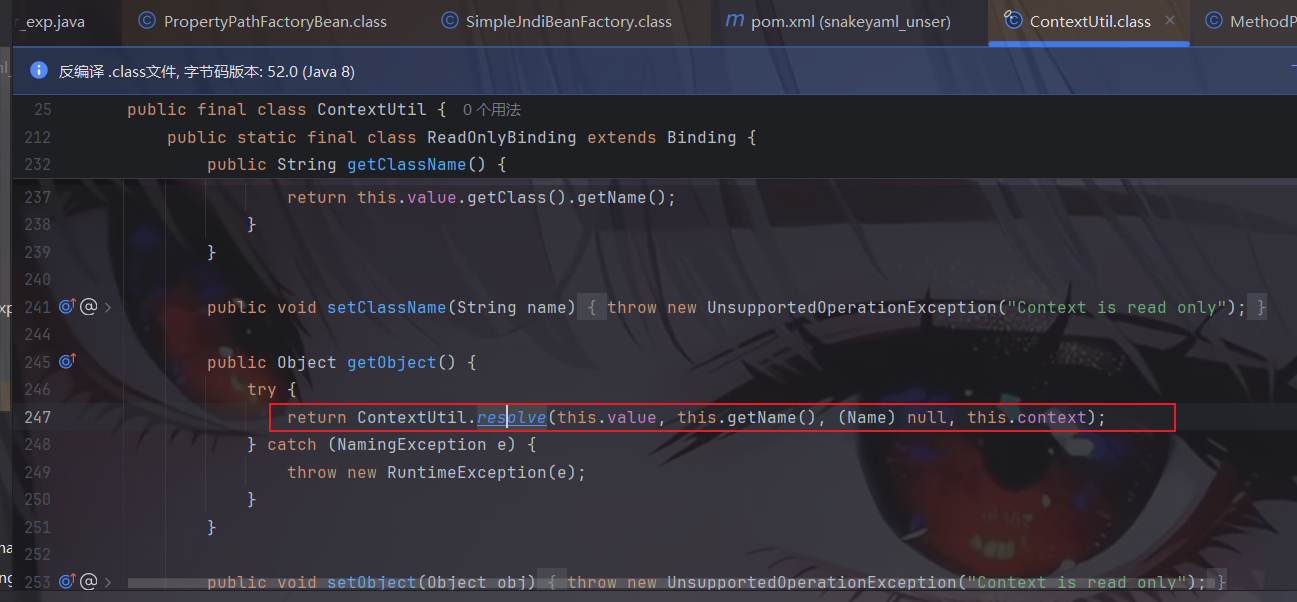Expand the folded setObject method using the gutter chevron

click(108, 581)
